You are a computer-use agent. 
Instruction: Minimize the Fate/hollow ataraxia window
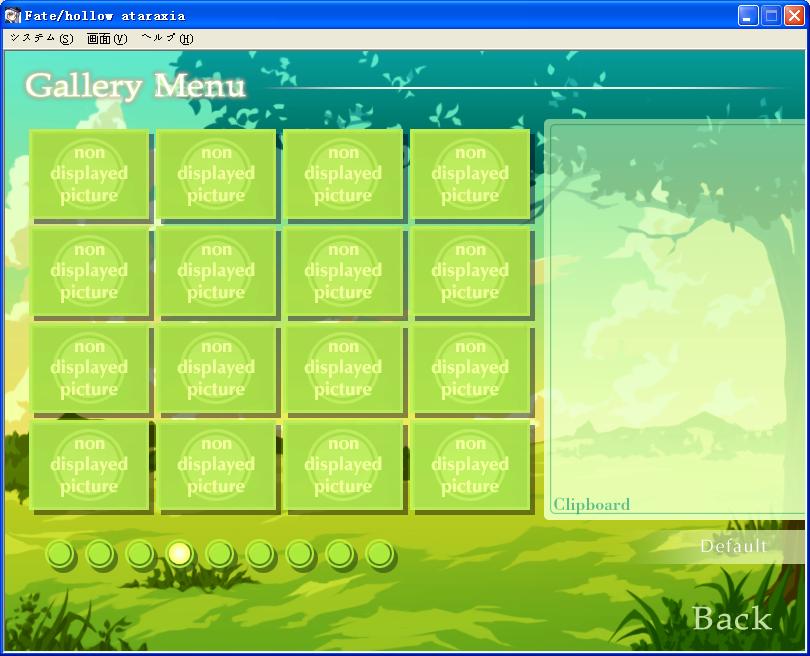747,15
